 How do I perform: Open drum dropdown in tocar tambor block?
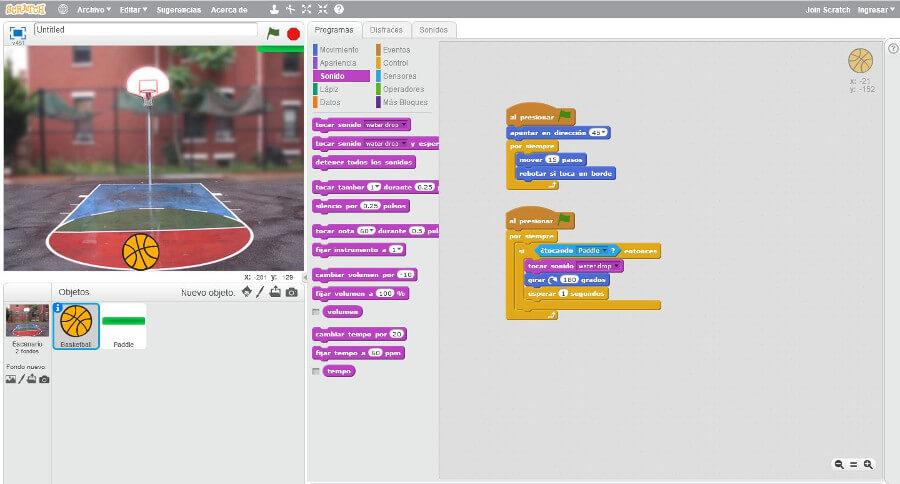pos(378,187)
